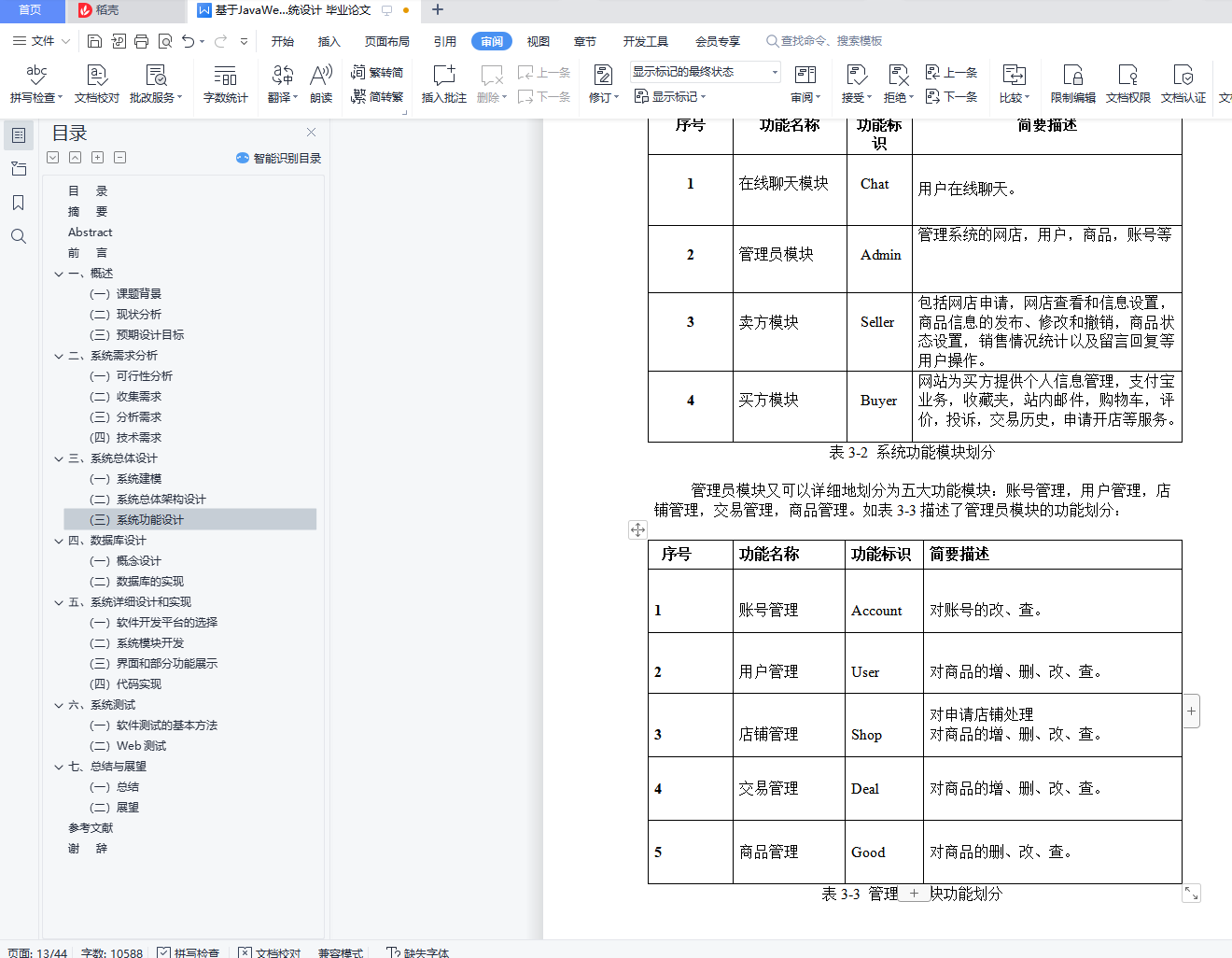Open the 文件 menu
The height and width of the screenshot is (958, 1232).
41,41
